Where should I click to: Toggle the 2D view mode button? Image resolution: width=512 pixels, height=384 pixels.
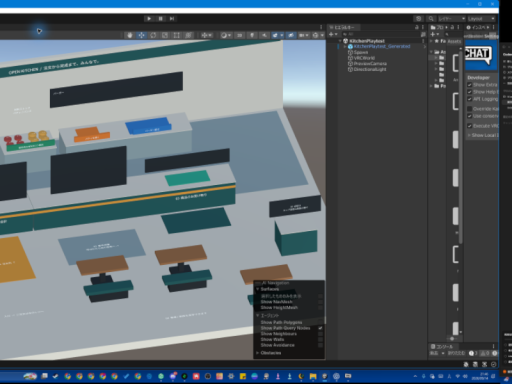[239, 35]
